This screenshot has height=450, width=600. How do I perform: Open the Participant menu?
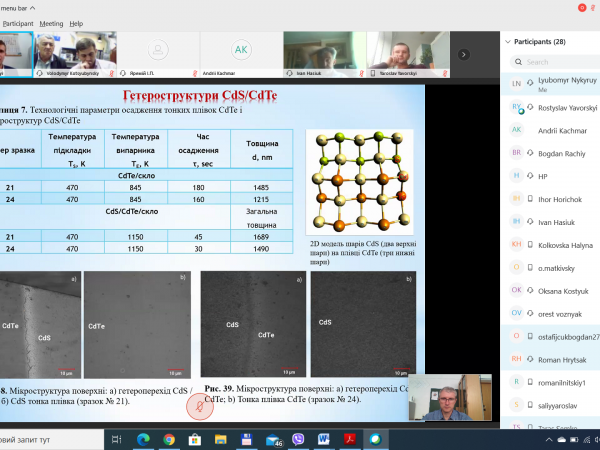click(x=17, y=23)
